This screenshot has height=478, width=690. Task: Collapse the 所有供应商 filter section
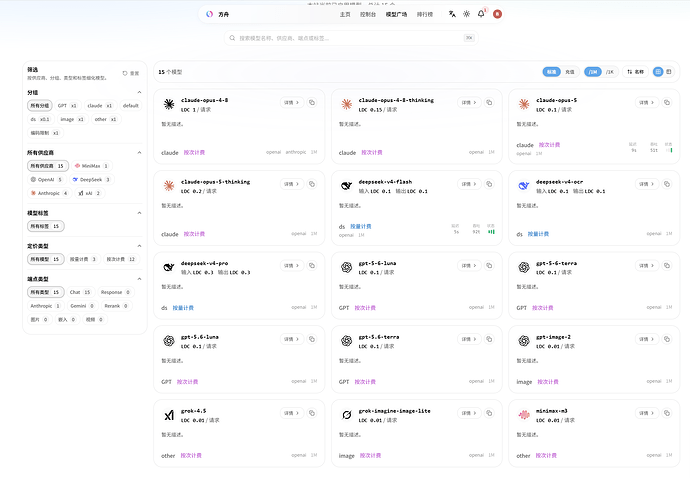click(139, 153)
